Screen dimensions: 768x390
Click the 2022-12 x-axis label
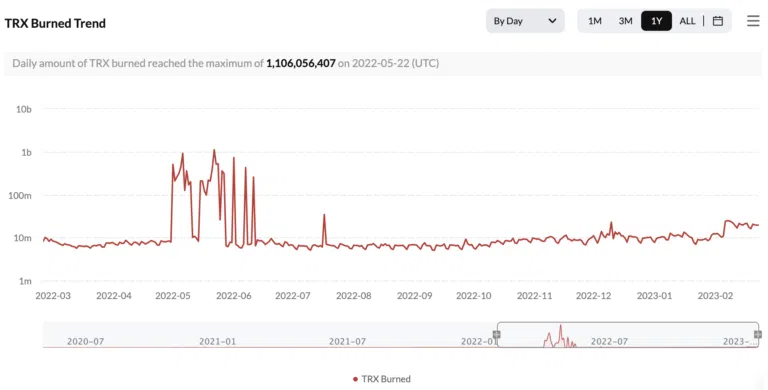pyautogui.click(x=593, y=296)
